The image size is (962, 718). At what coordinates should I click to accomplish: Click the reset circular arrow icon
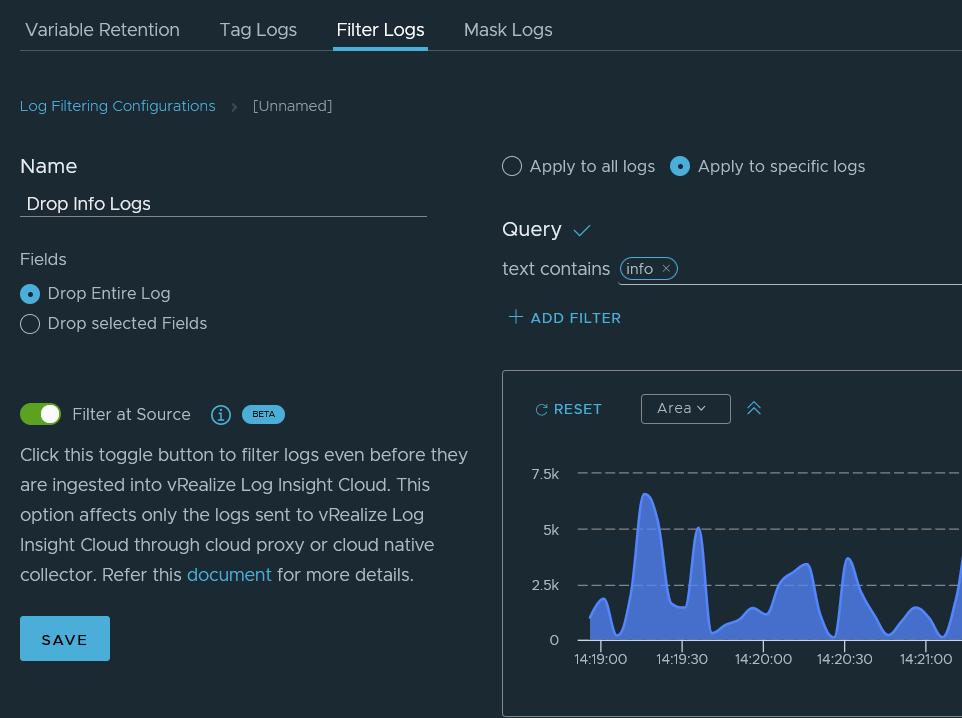541,409
